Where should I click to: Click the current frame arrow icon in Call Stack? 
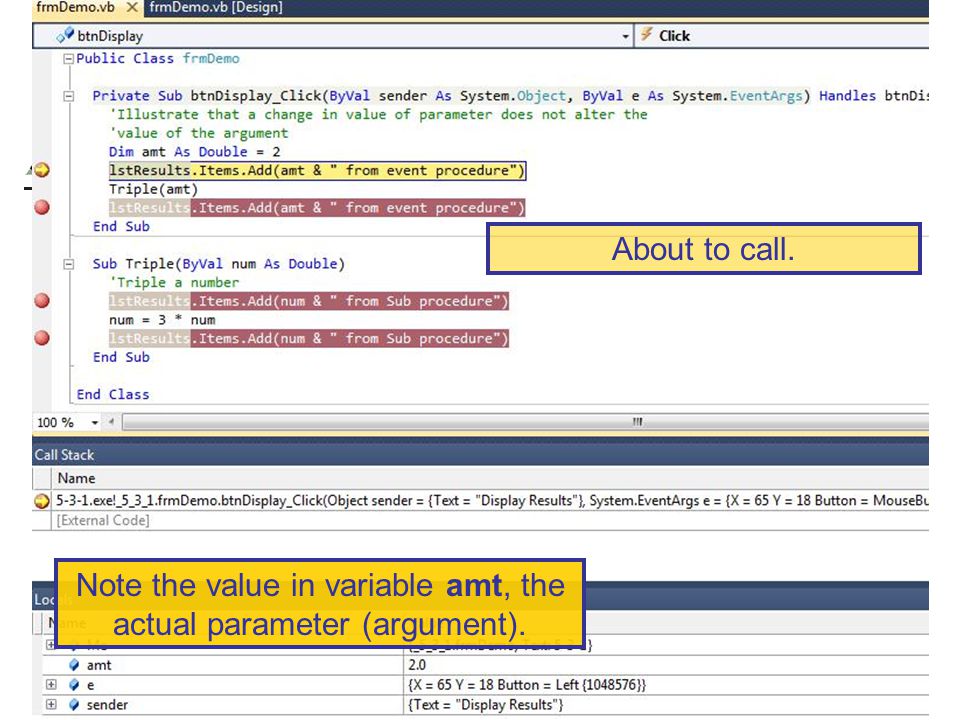(x=42, y=501)
